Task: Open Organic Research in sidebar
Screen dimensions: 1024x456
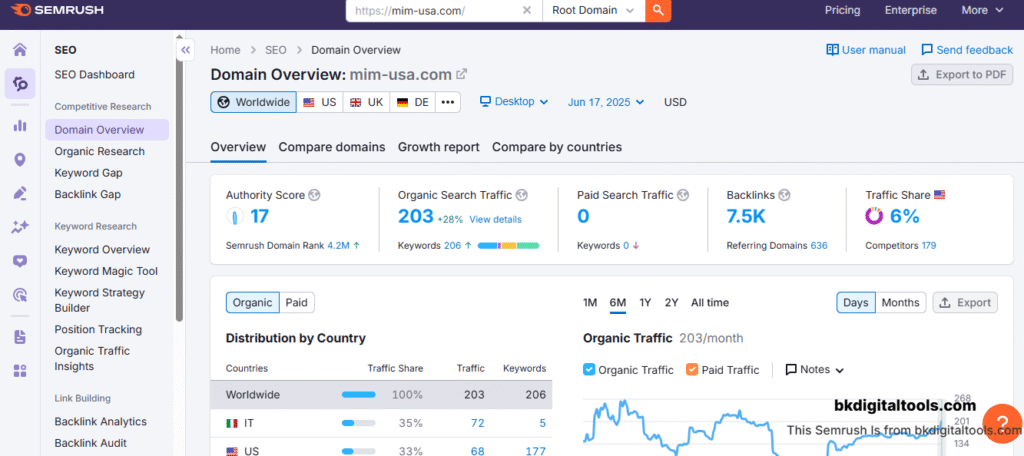Action: (100, 152)
